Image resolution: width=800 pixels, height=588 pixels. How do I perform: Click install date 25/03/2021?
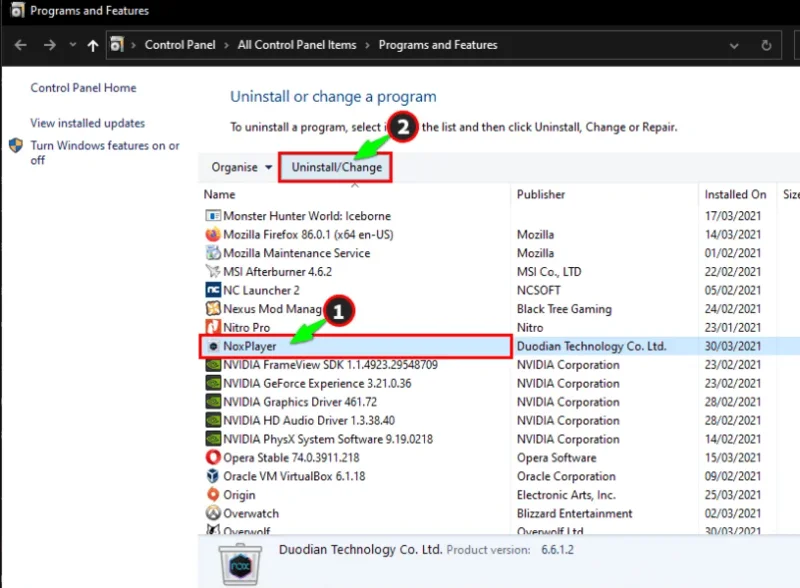(x=733, y=495)
